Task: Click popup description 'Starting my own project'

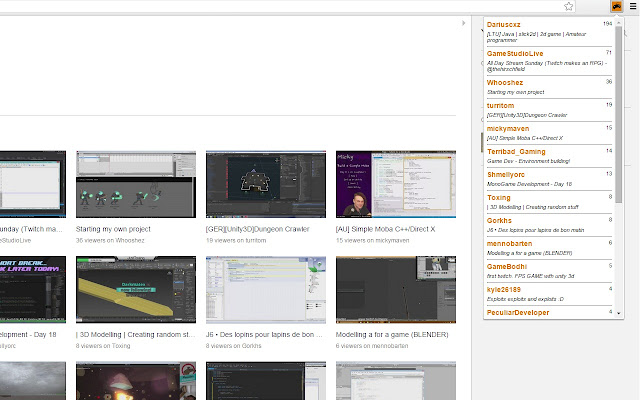Action: (515, 92)
